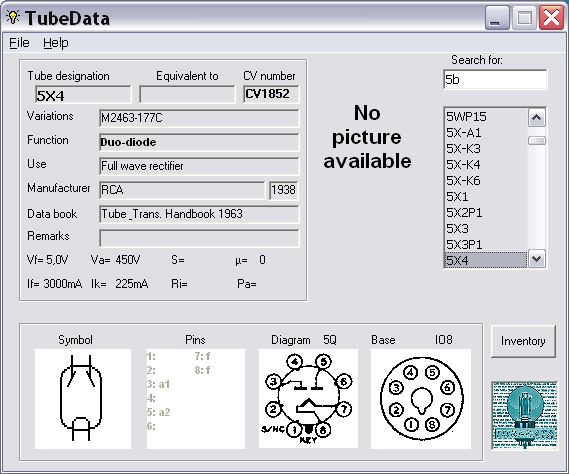569x474 pixels.
Task: Click the Tube designation field showing 5X4
Action: (x=83, y=95)
